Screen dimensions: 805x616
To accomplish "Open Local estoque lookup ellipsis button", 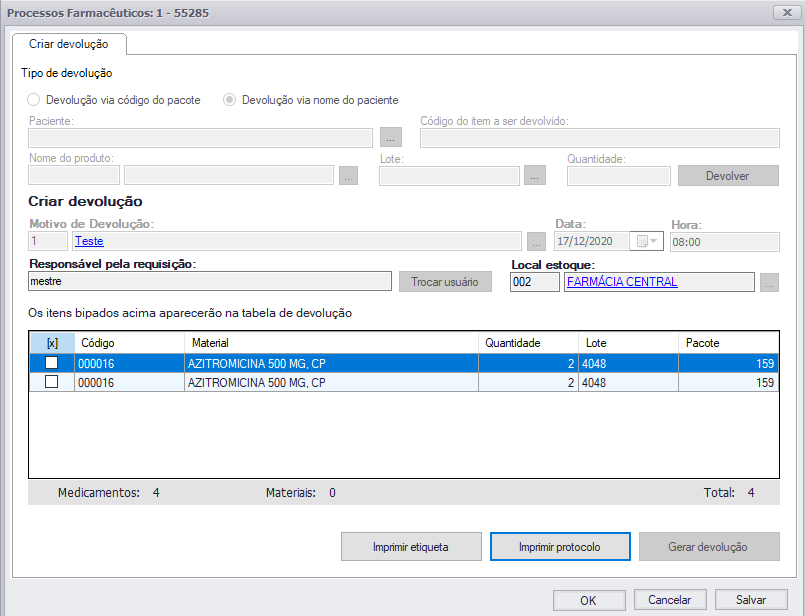I will point(769,282).
